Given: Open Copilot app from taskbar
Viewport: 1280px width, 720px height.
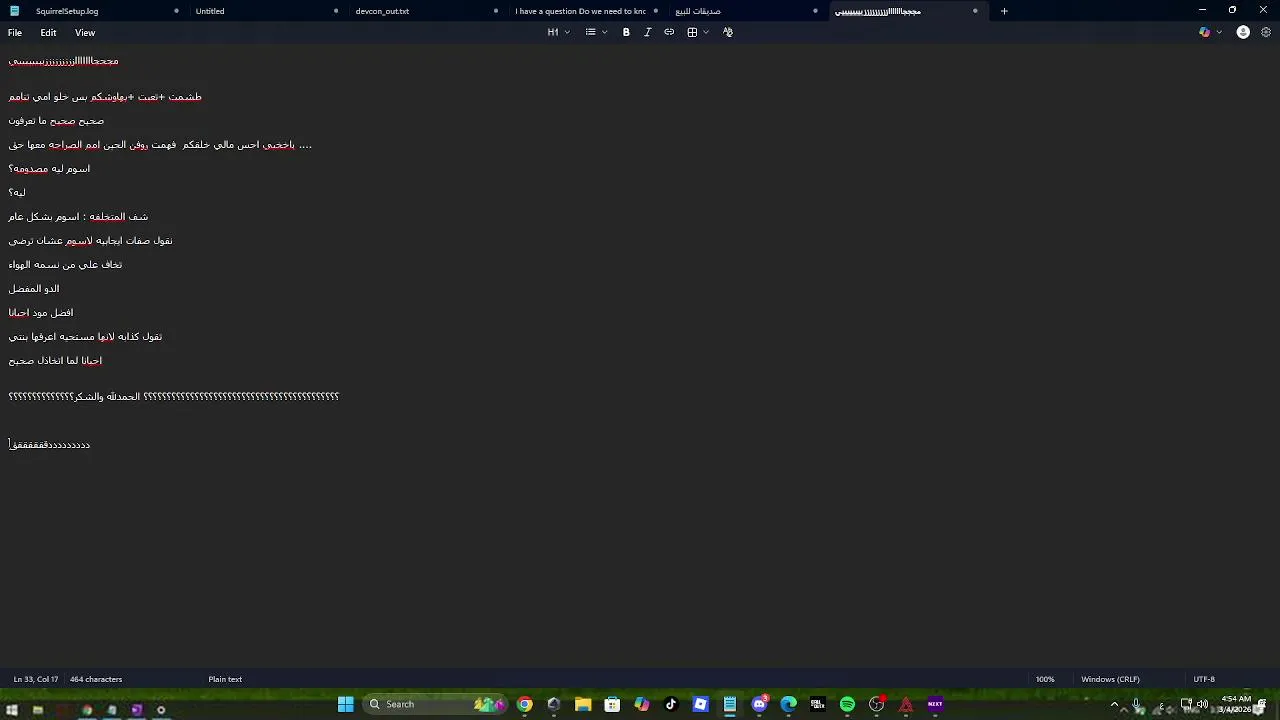Looking at the screenshot, I should click(x=641, y=704).
